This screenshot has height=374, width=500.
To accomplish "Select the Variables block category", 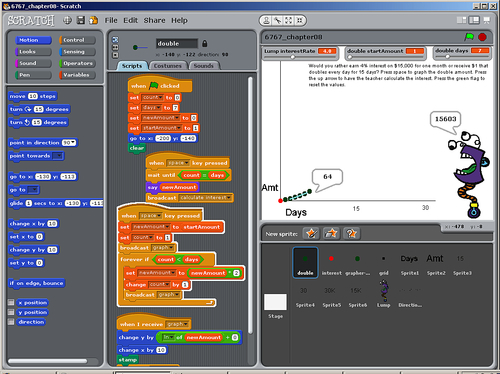I will [77, 75].
